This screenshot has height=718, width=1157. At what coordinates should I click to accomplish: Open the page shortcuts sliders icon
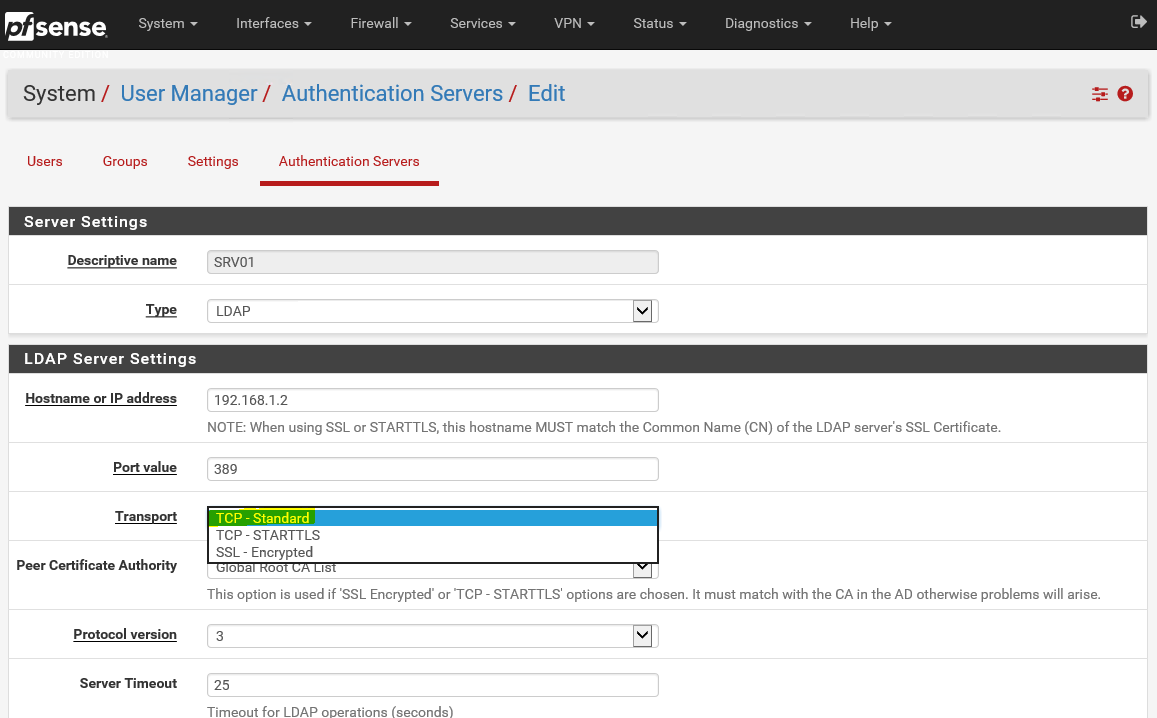[x=1100, y=94]
